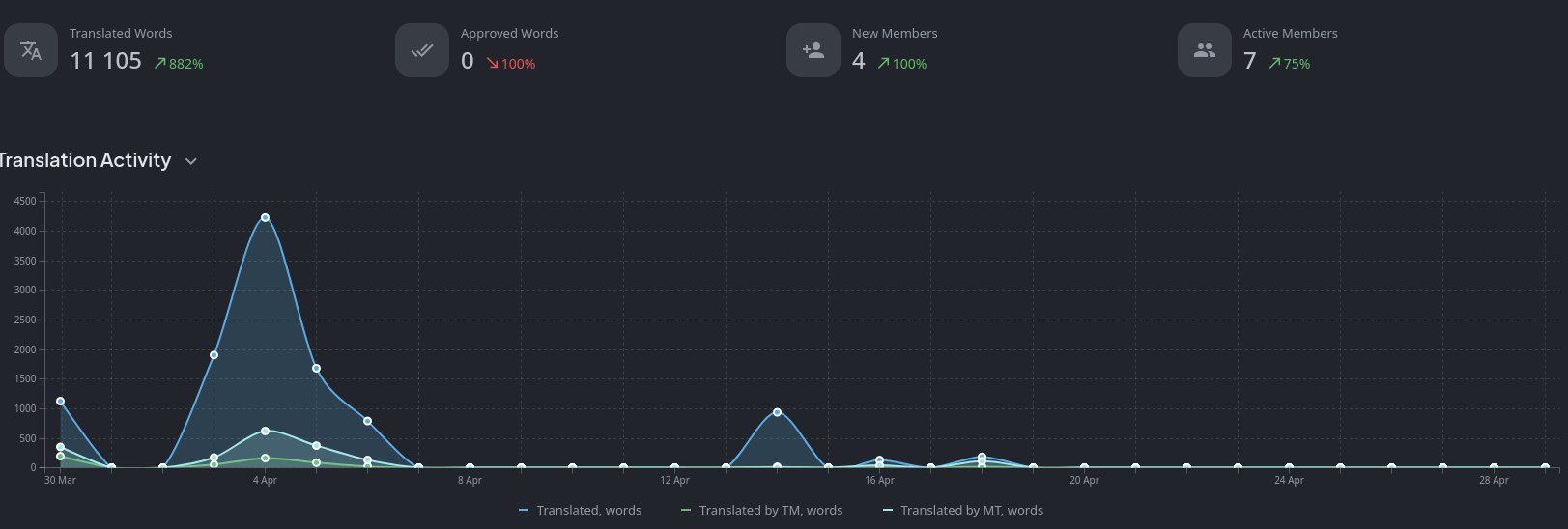
Task: Click the 30 Mar blue data point
Action: pyautogui.click(x=60, y=401)
